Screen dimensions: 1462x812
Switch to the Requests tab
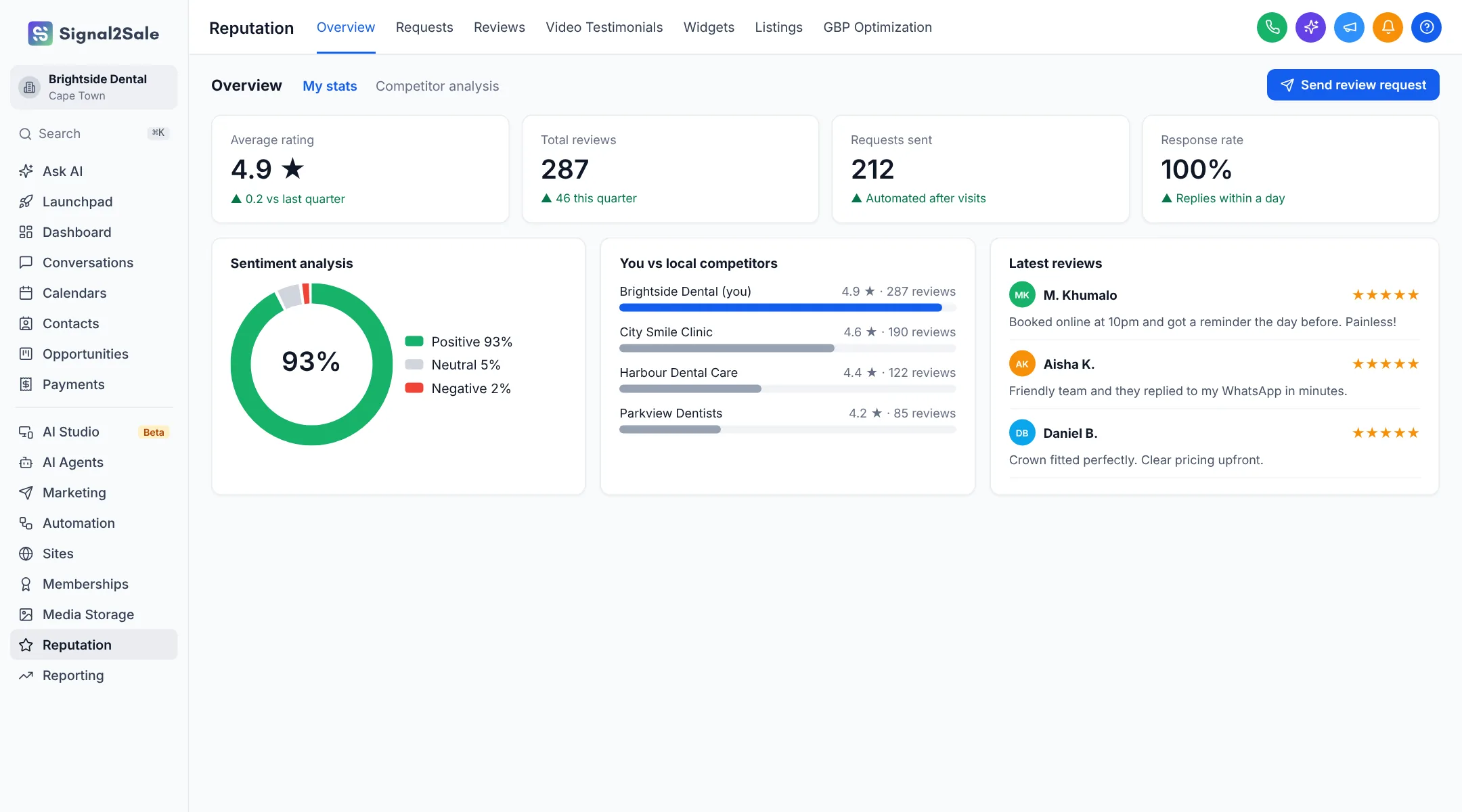point(424,28)
